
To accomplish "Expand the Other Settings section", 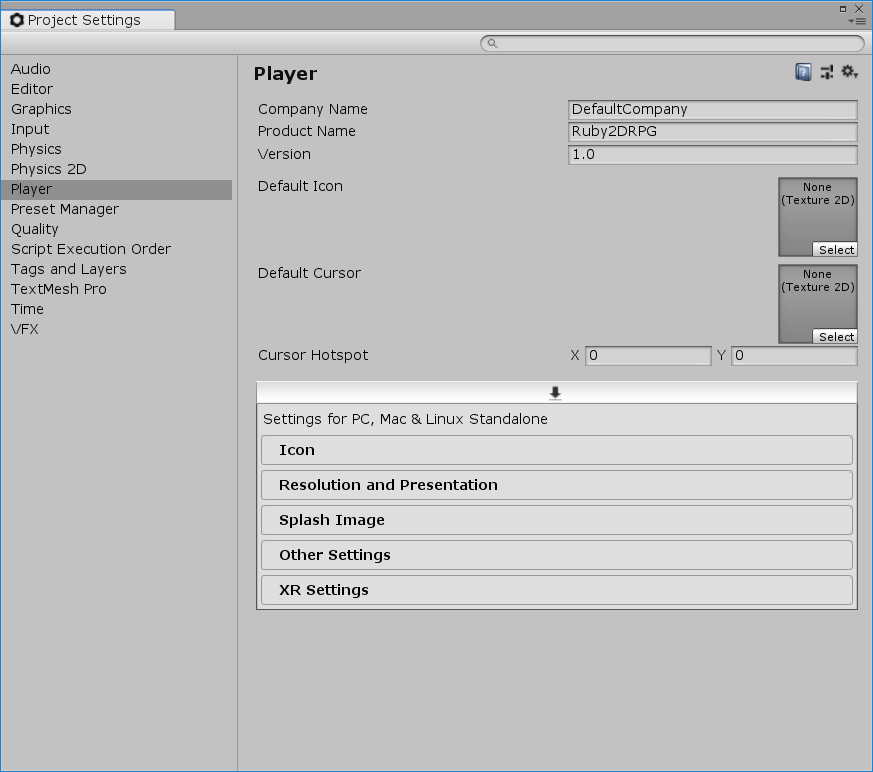I will (556, 555).
